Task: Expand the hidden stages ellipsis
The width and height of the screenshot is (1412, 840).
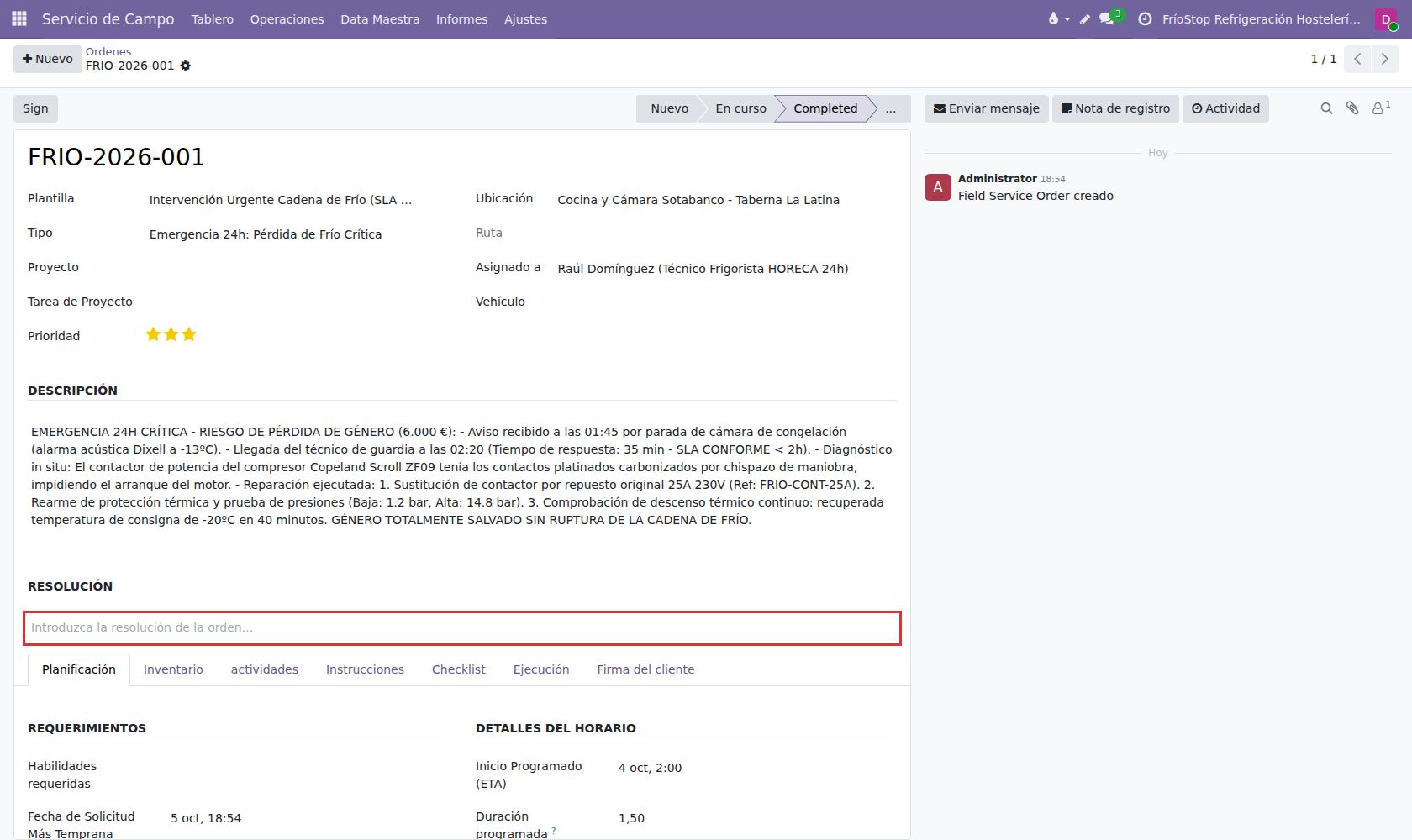Action: pyautogui.click(x=891, y=108)
